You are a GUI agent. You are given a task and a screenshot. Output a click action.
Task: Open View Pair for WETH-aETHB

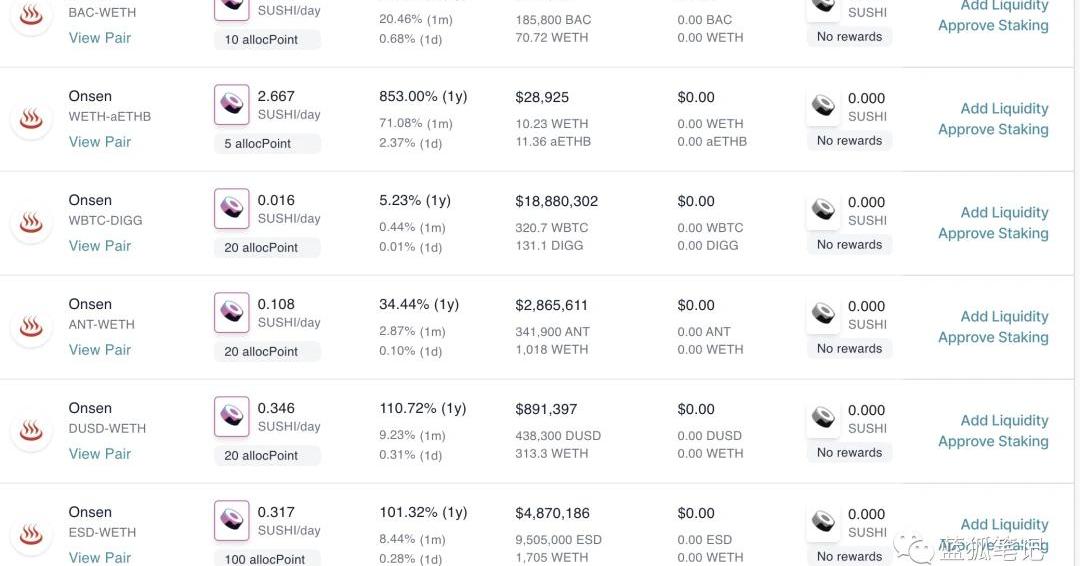tap(100, 142)
